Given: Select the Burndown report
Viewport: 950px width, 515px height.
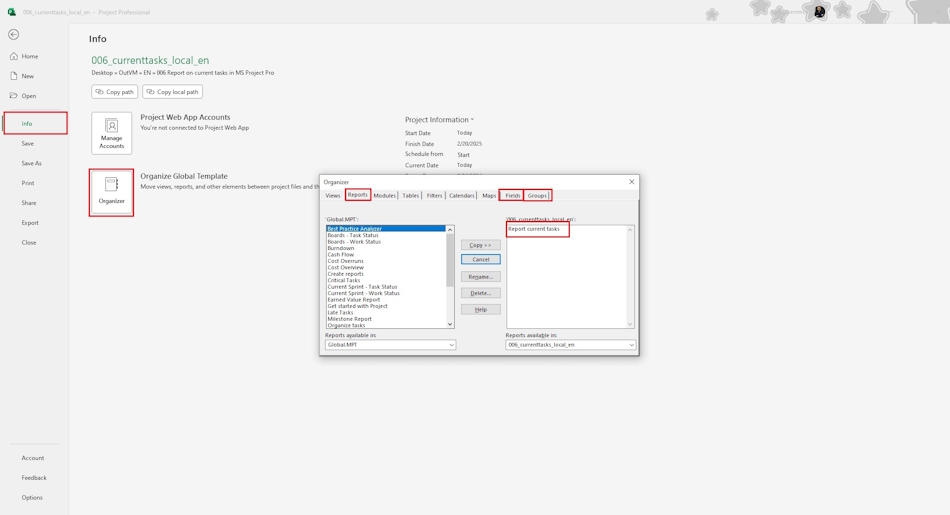Looking at the screenshot, I should pyautogui.click(x=341, y=248).
